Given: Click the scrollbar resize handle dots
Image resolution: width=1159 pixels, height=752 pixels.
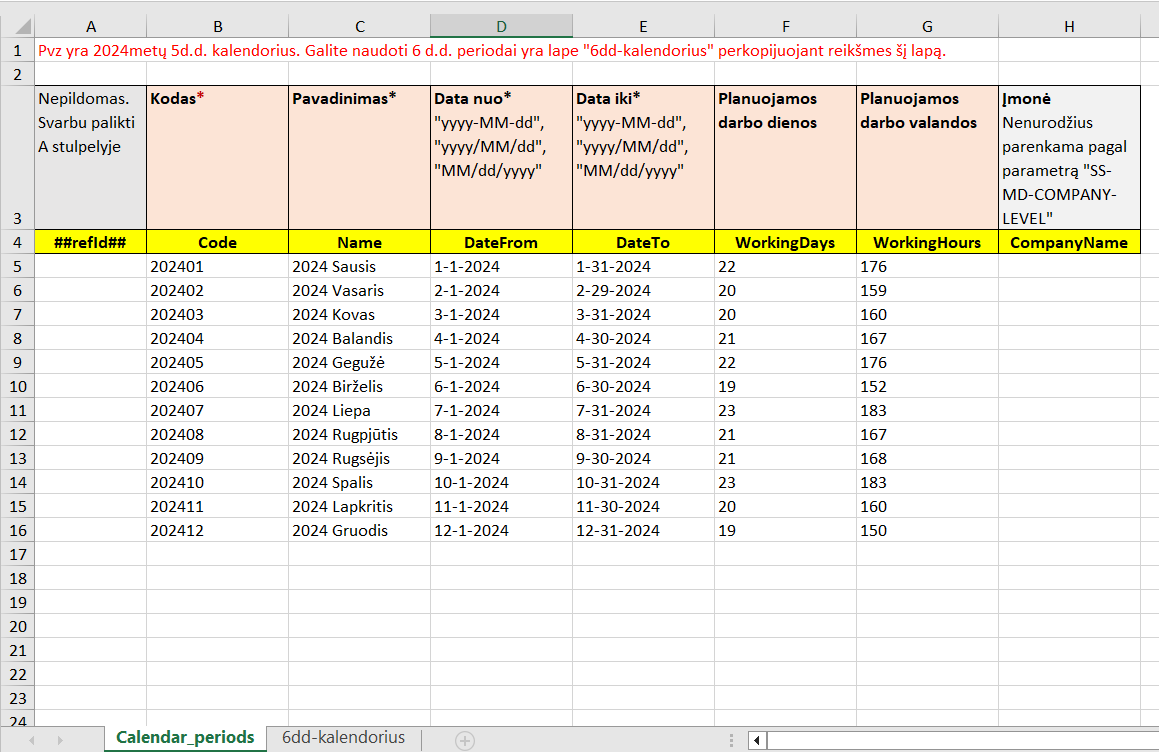Looking at the screenshot, I should click(x=735, y=740).
